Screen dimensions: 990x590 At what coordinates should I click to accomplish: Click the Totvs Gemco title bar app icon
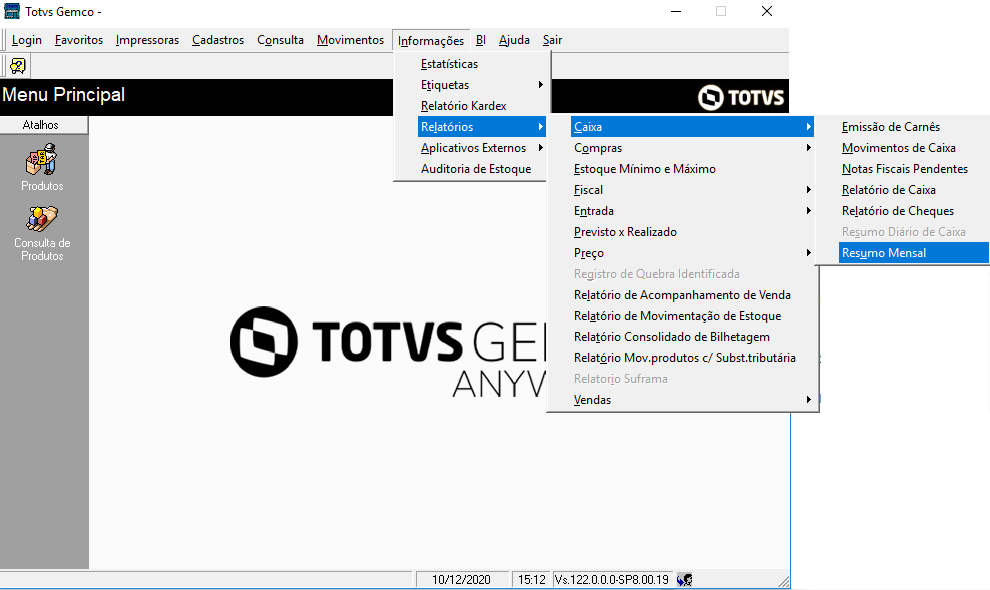(x=11, y=11)
